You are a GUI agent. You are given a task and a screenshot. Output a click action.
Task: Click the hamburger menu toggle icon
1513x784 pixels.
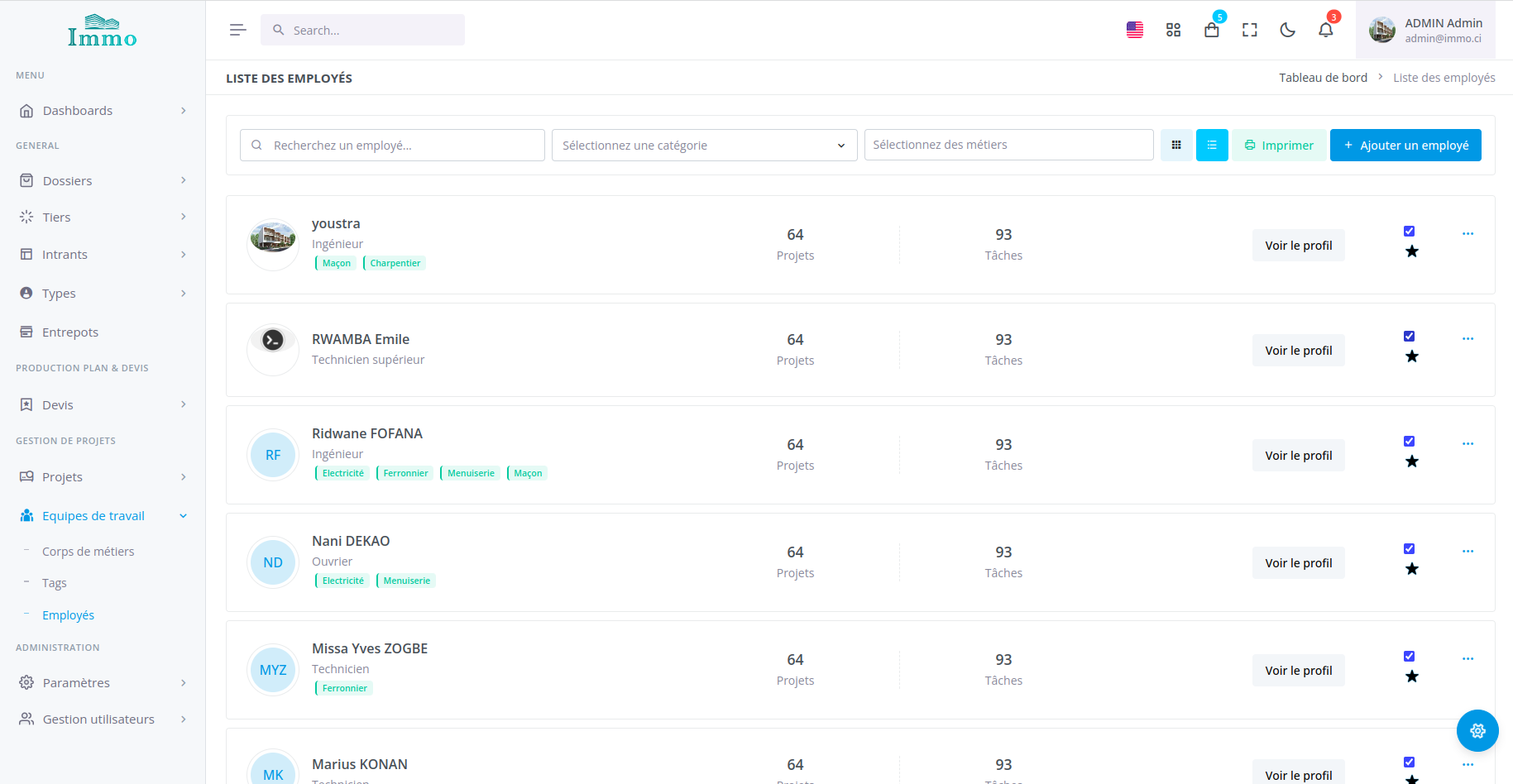pyautogui.click(x=237, y=31)
